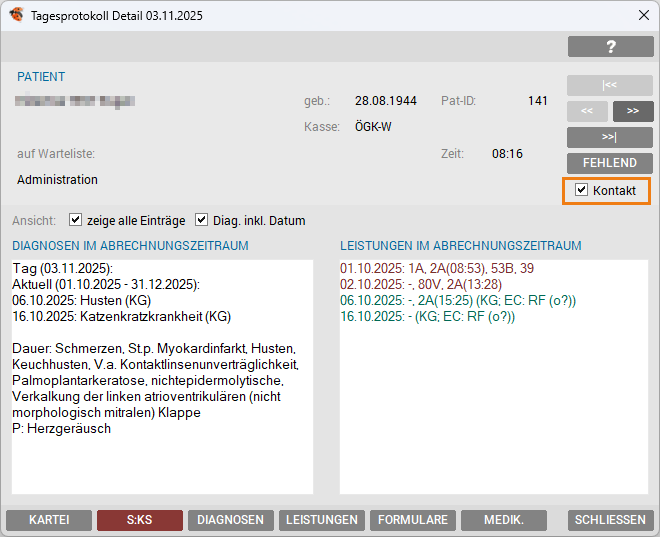Open the FORMULARE section
Viewport: 660px width, 537px height.
[412, 520]
